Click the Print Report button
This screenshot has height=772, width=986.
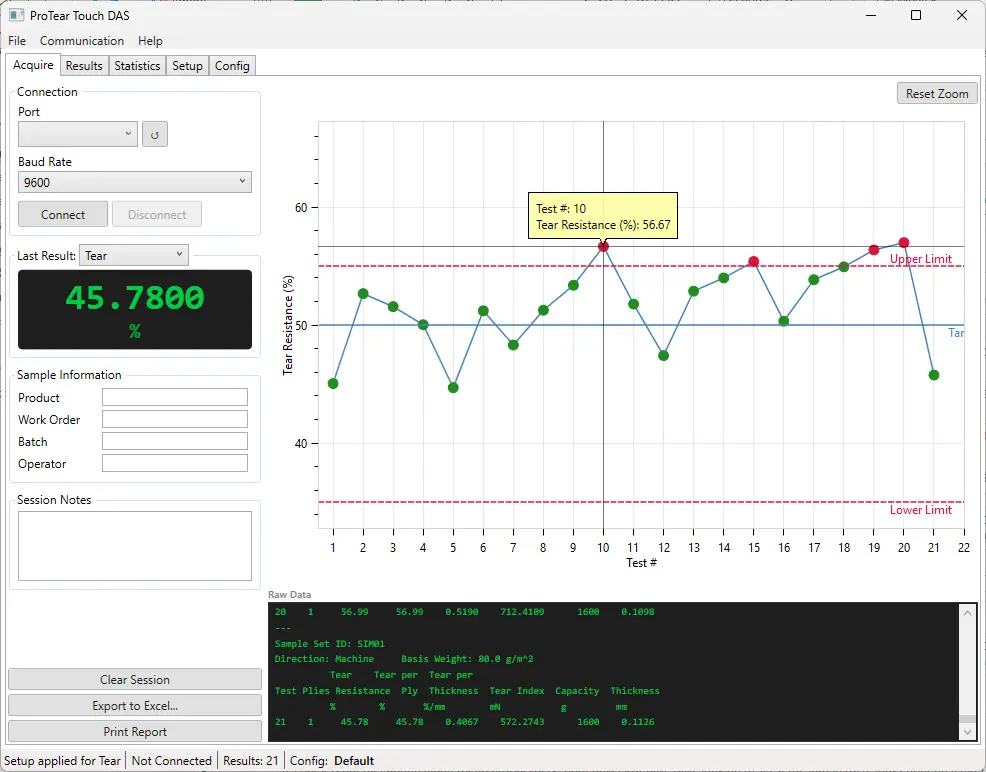tap(135, 732)
